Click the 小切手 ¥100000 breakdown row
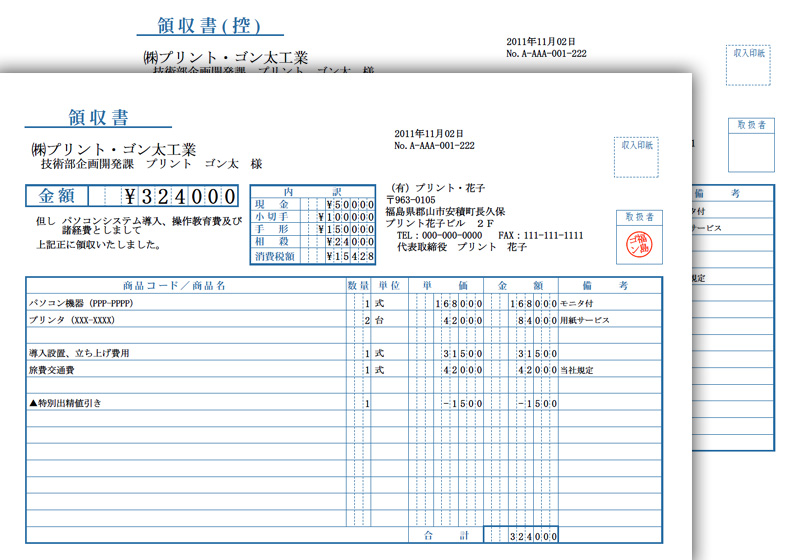Image resolution: width=800 pixels, height=560 pixels. click(313, 217)
